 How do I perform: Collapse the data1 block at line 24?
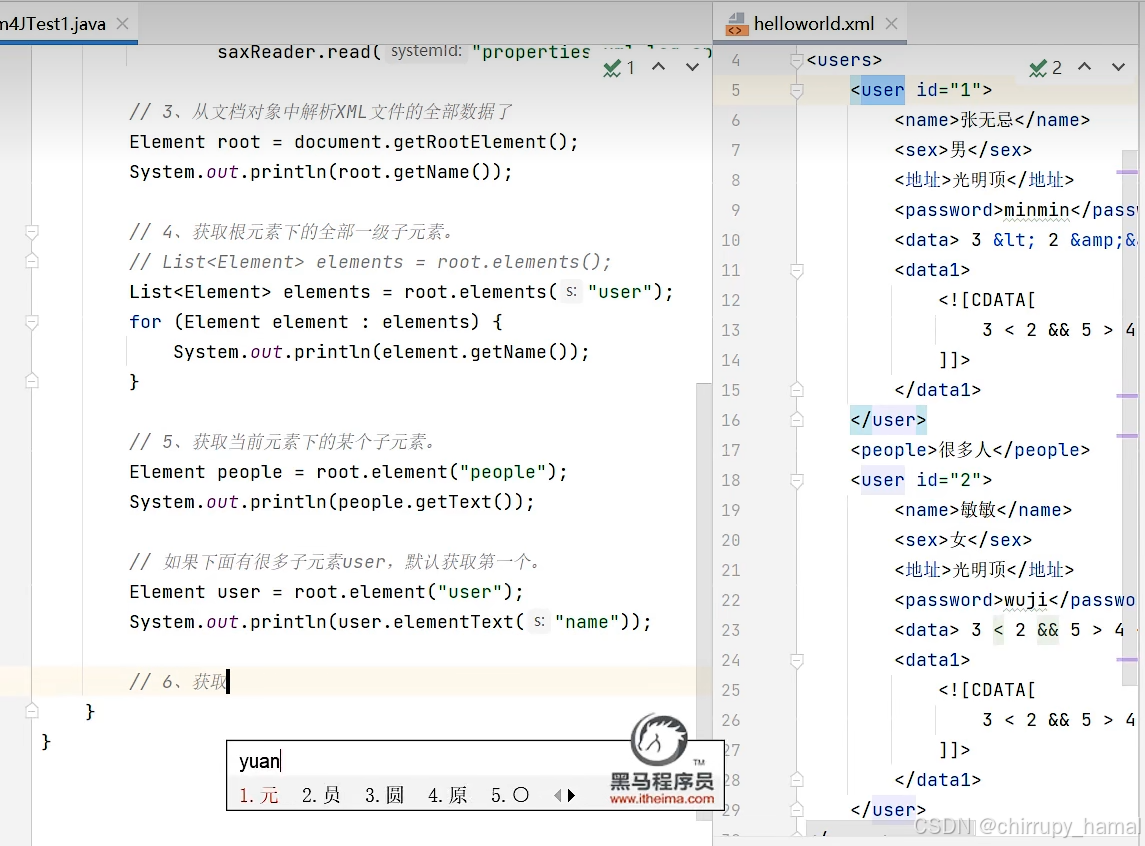coord(797,661)
